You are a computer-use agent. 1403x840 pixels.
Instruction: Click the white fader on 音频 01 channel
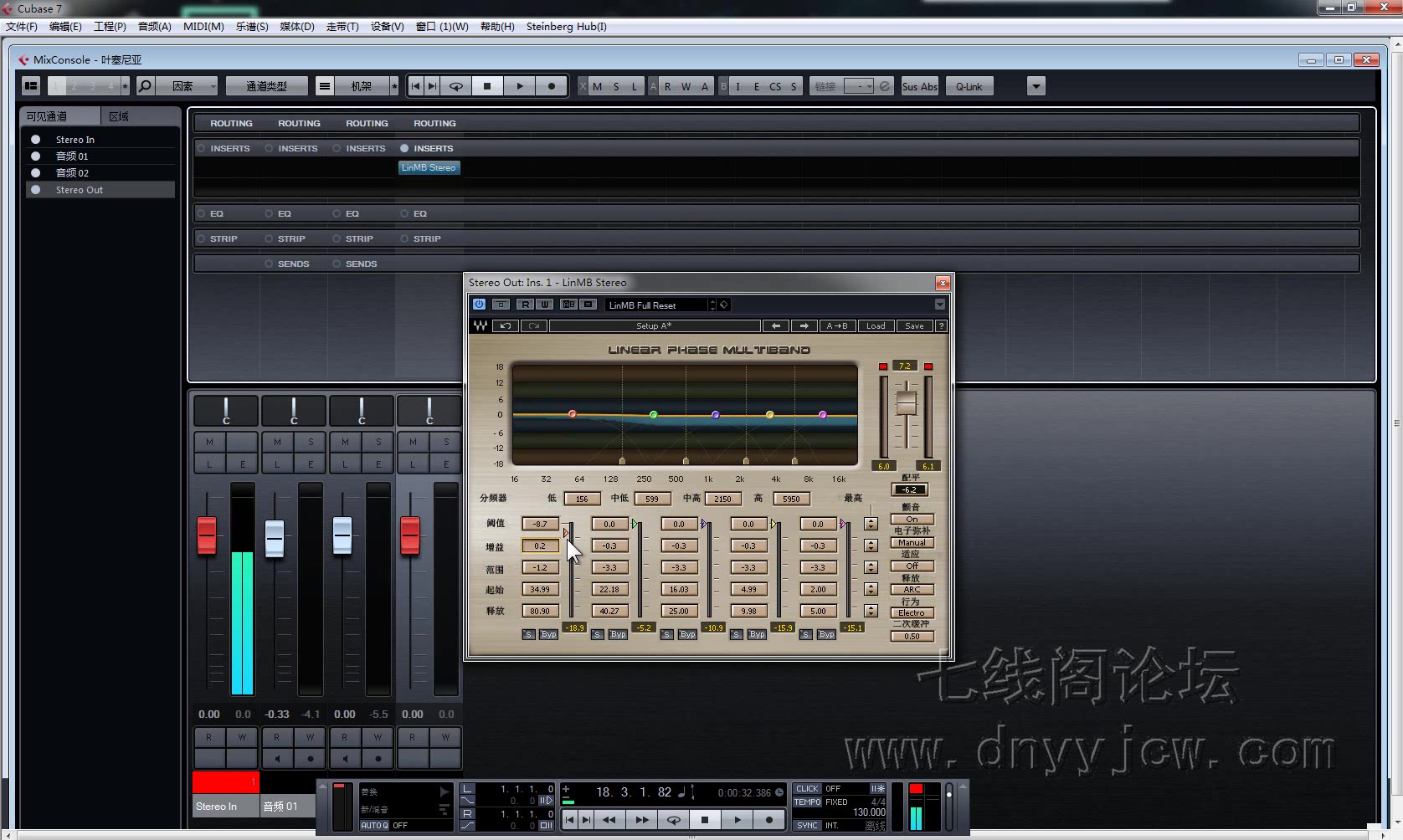275,537
